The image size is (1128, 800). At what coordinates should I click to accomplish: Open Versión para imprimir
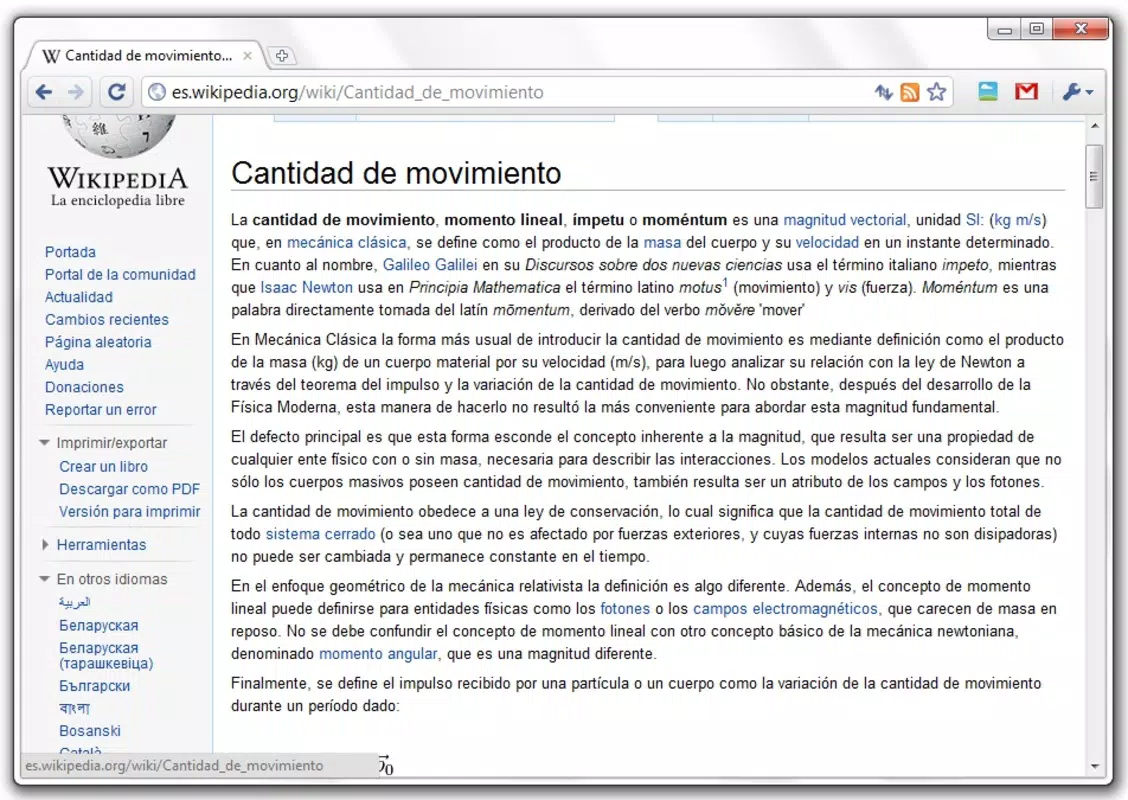129,512
